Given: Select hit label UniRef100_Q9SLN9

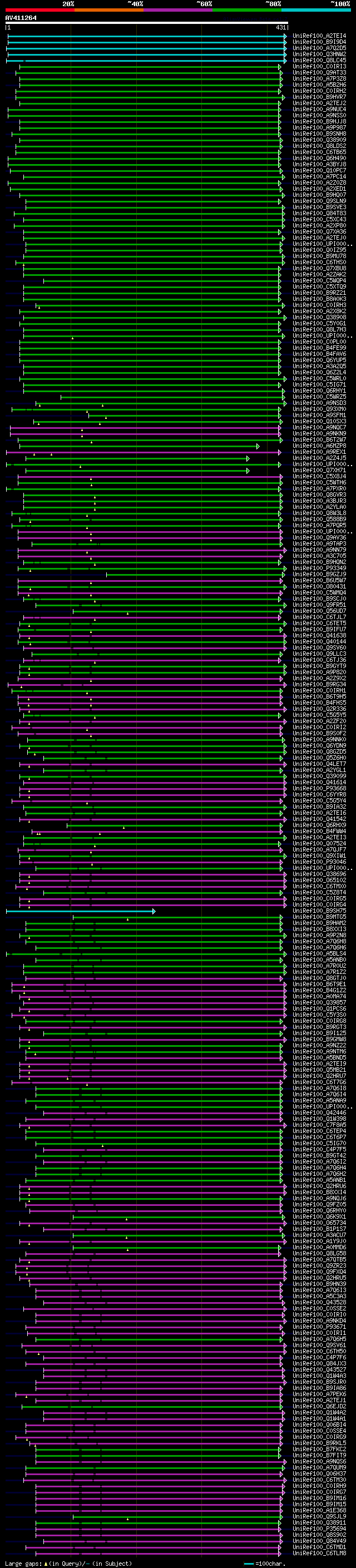Looking at the screenshot, I should click(x=319, y=201).
